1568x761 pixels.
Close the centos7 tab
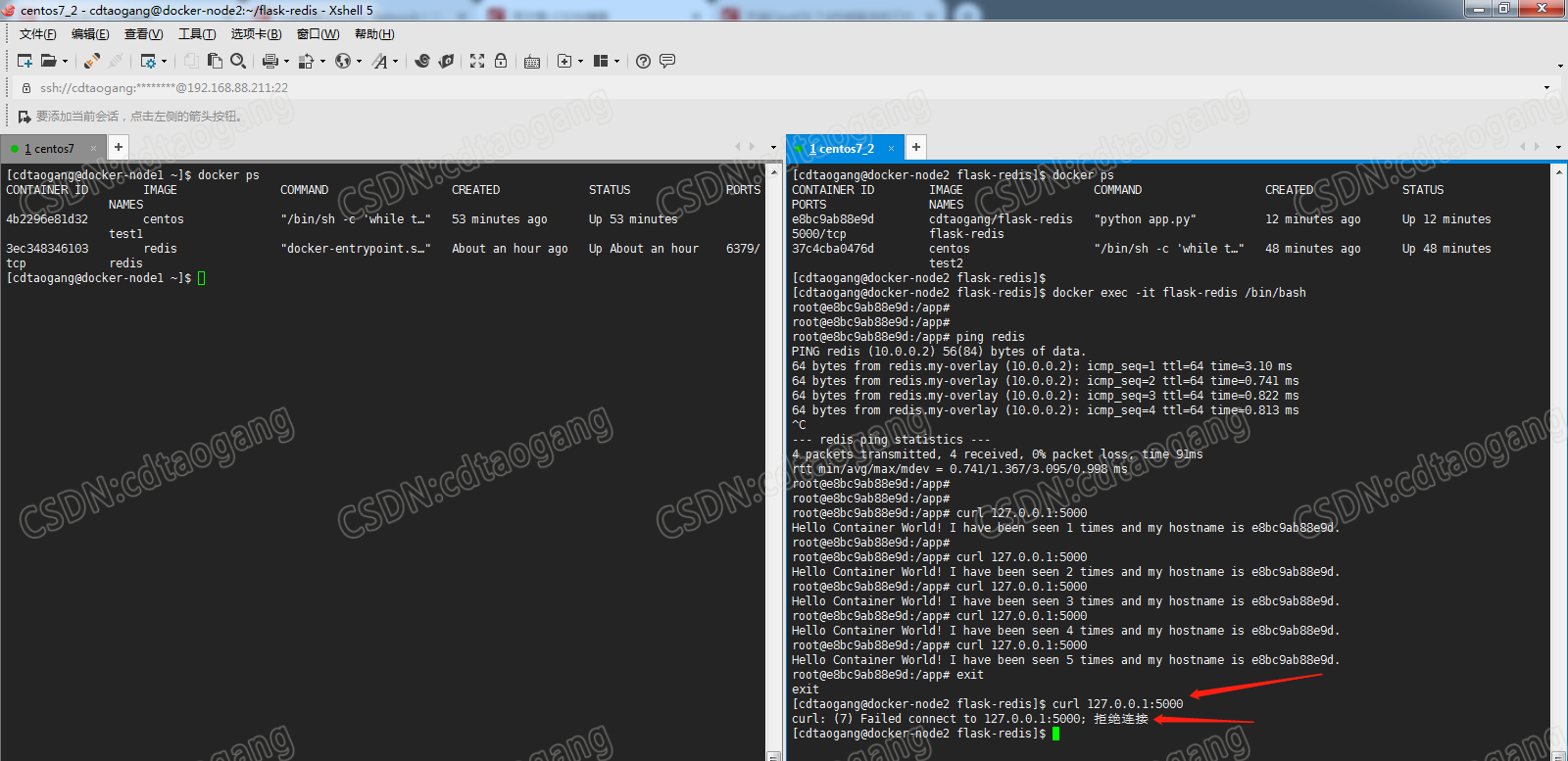[x=94, y=149]
